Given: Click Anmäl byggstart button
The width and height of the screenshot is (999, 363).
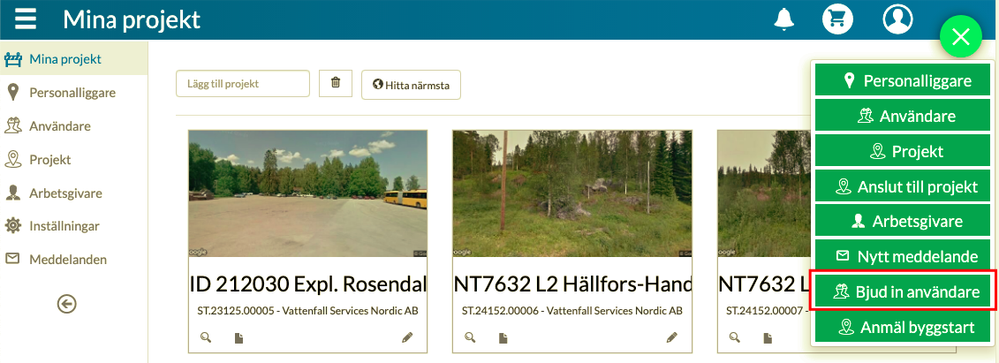Looking at the screenshot, I should tap(903, 327).
